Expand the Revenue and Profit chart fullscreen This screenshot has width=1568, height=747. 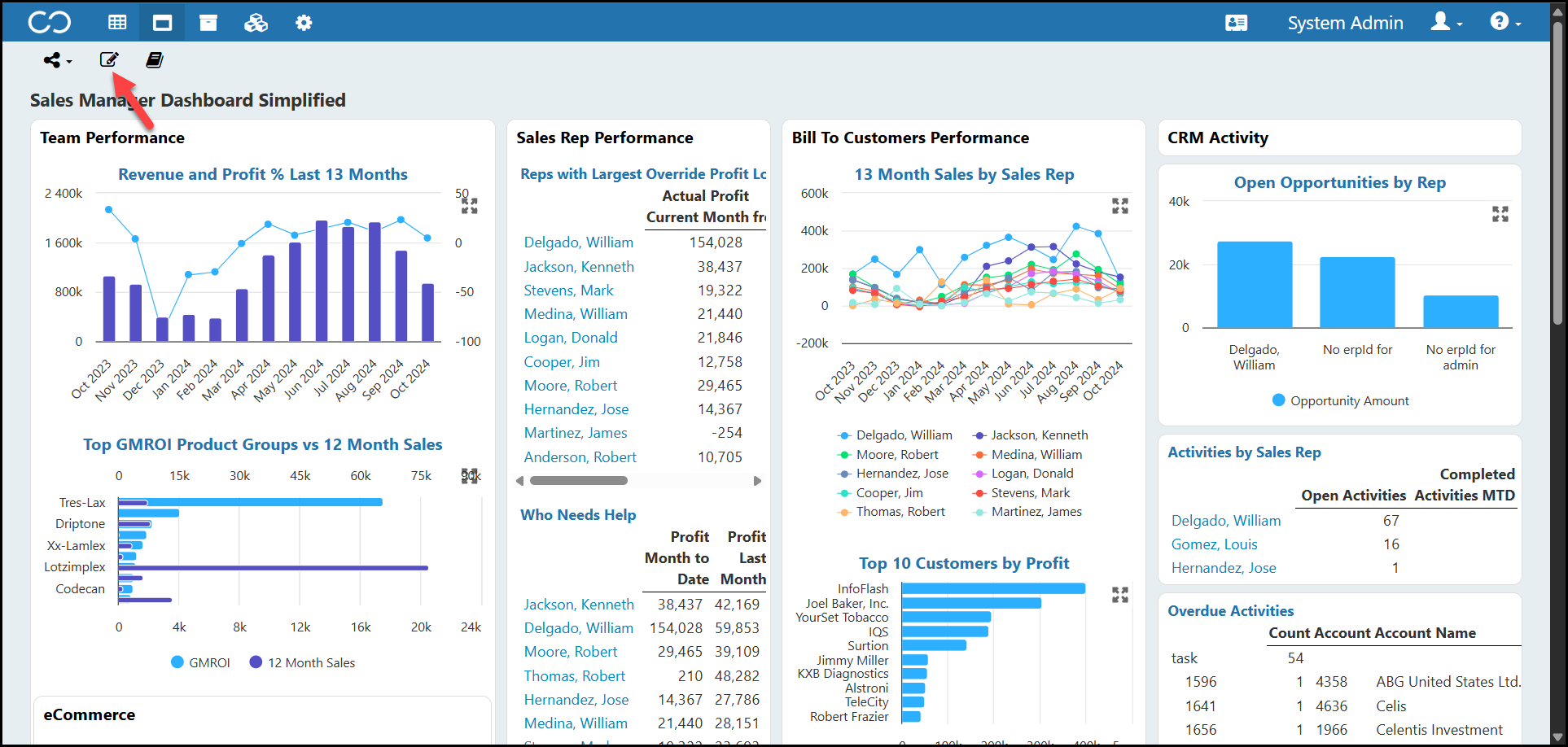tap(470, 206)
